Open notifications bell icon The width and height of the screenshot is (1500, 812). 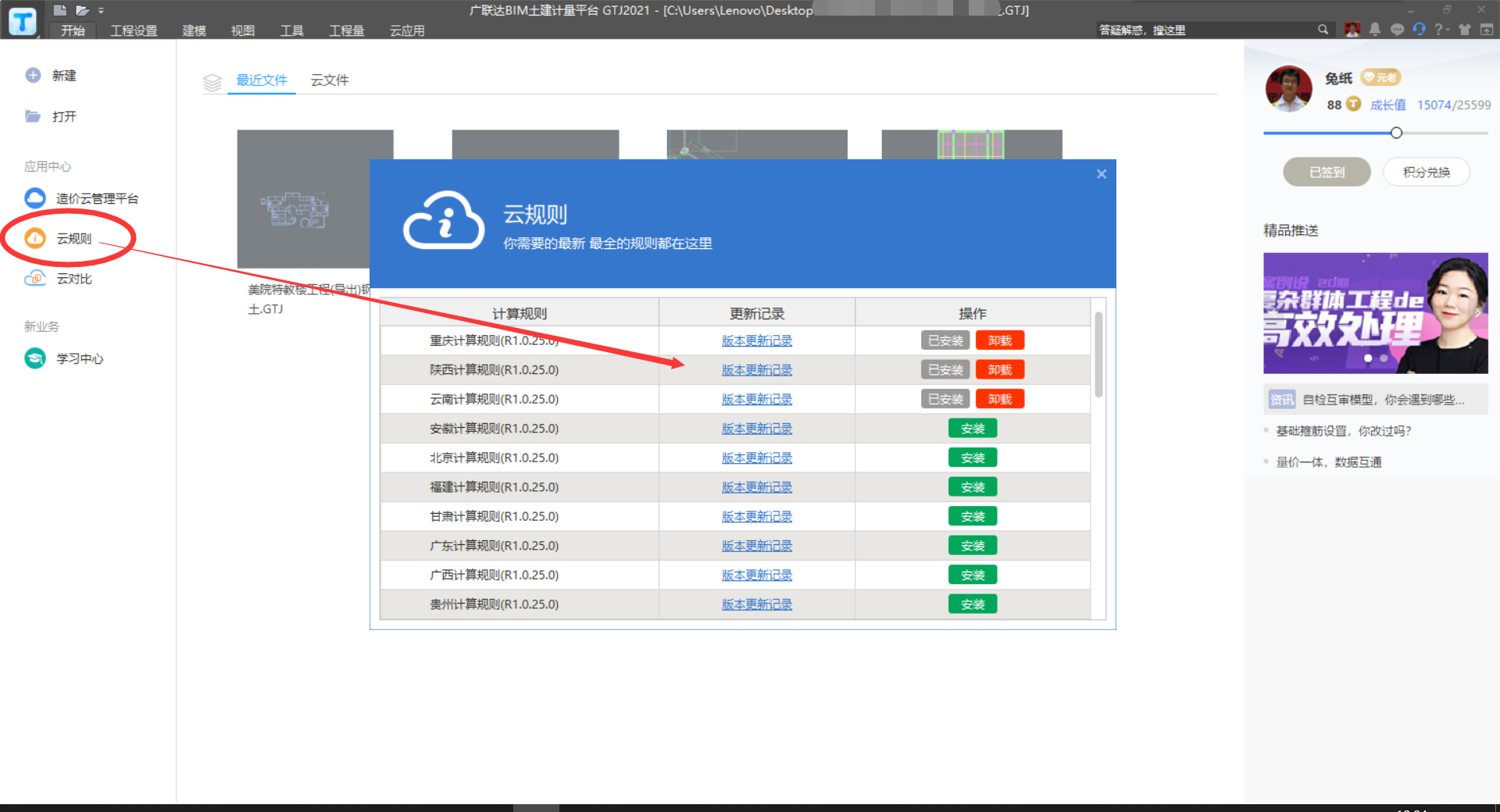1375,30
